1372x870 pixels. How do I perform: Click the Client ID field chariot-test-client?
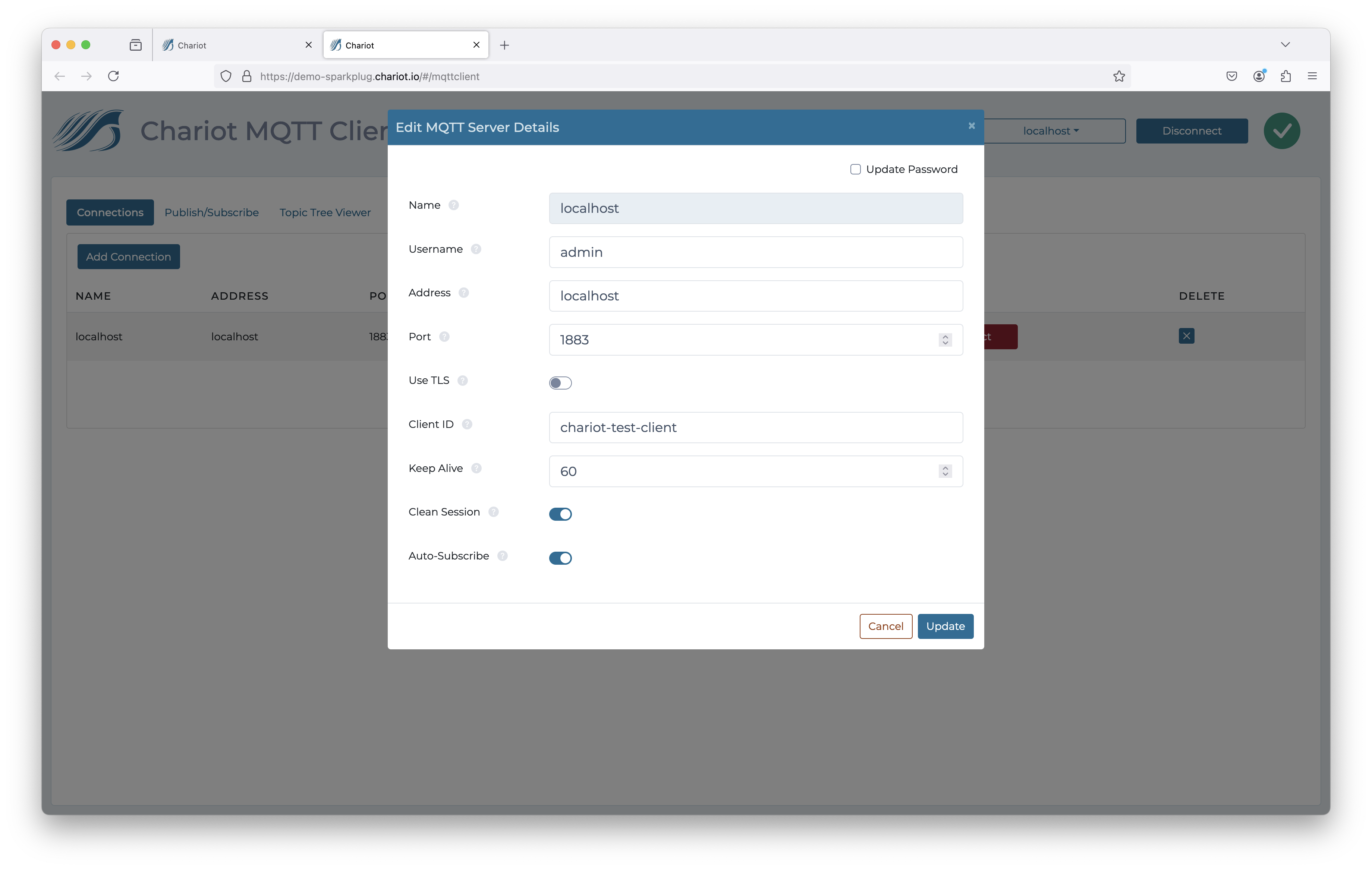coord(755,428)
